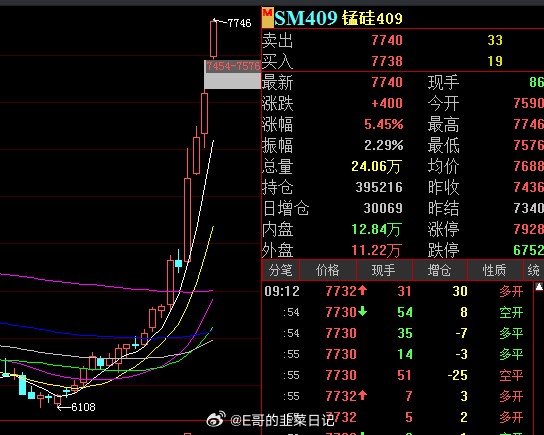Click the 涨停 label

pos(443,229)
